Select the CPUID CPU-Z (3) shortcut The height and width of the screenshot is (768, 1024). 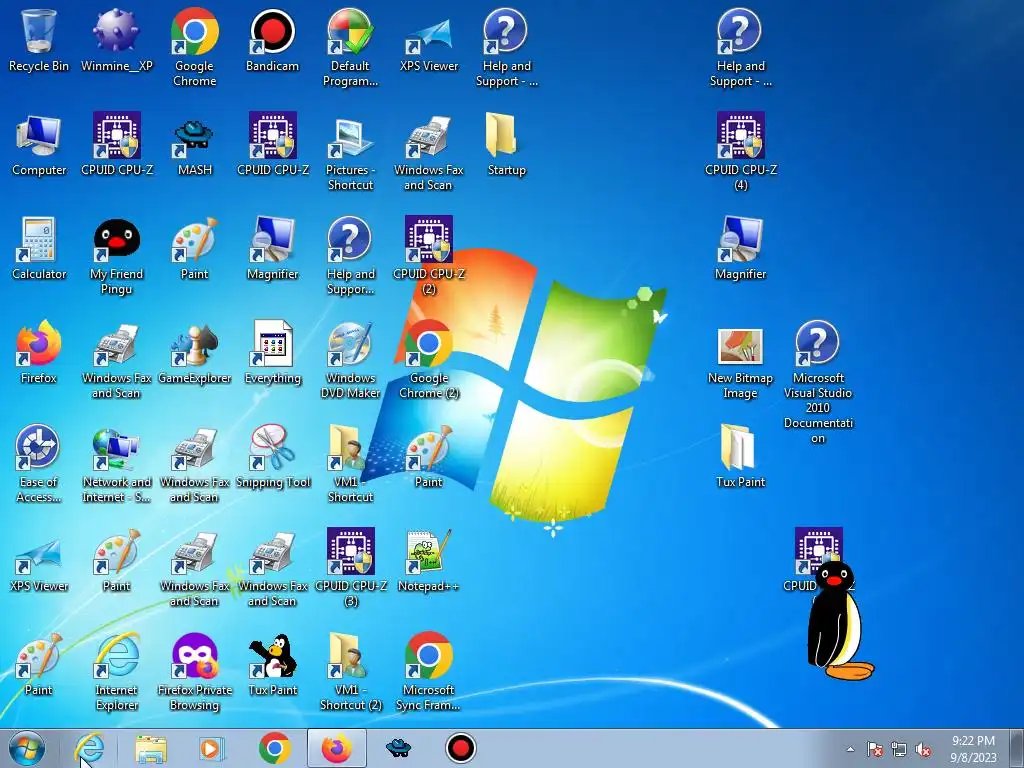click(351, 568)
